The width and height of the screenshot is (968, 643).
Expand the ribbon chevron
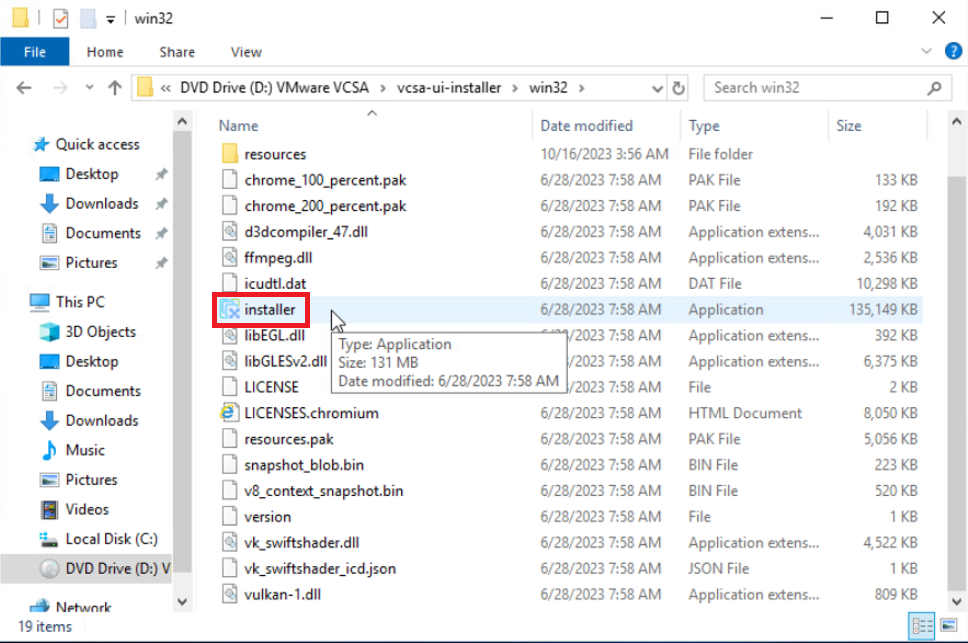pyautogui.click(x=928, y=52)
